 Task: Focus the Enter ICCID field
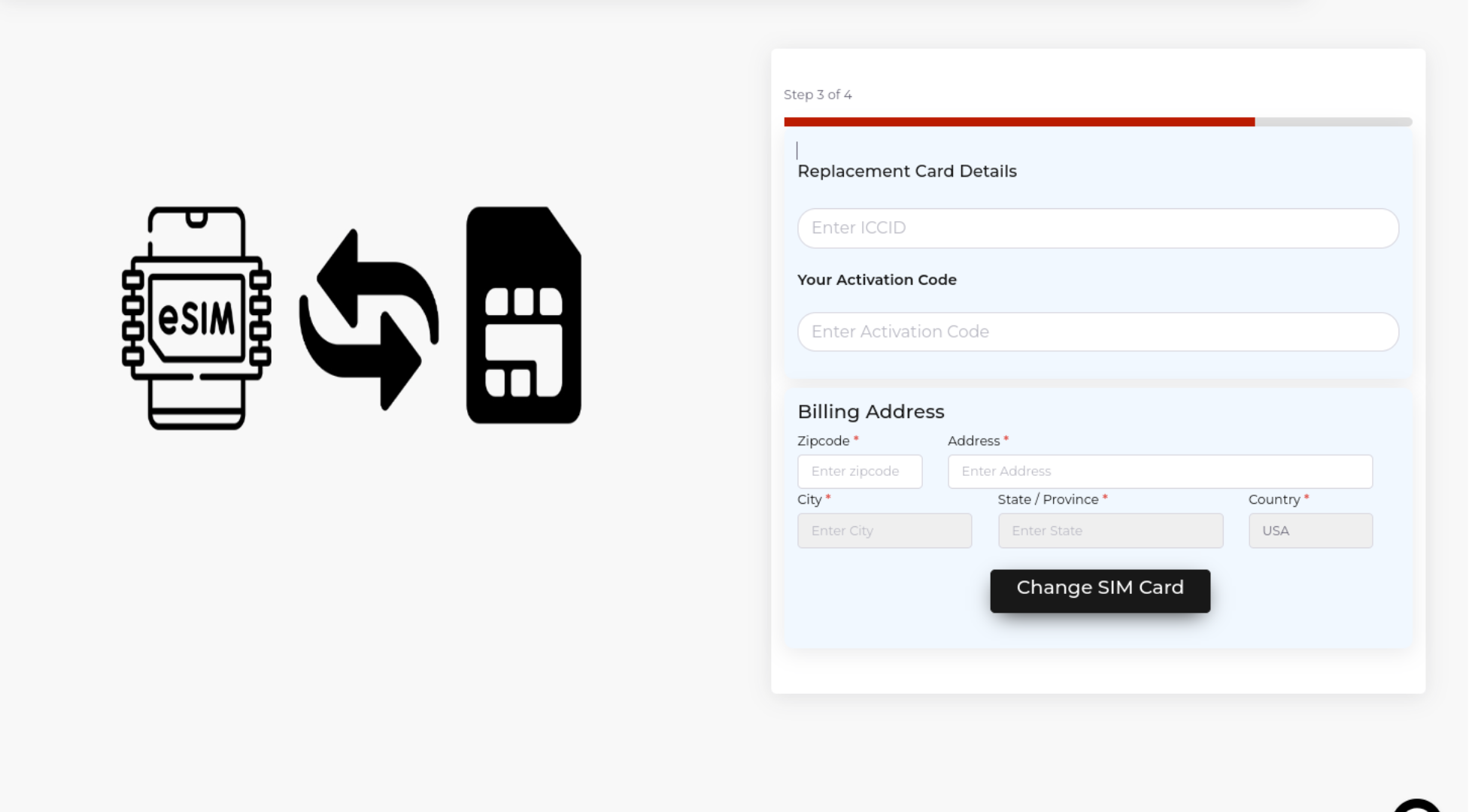click(x=1097, y=228)
